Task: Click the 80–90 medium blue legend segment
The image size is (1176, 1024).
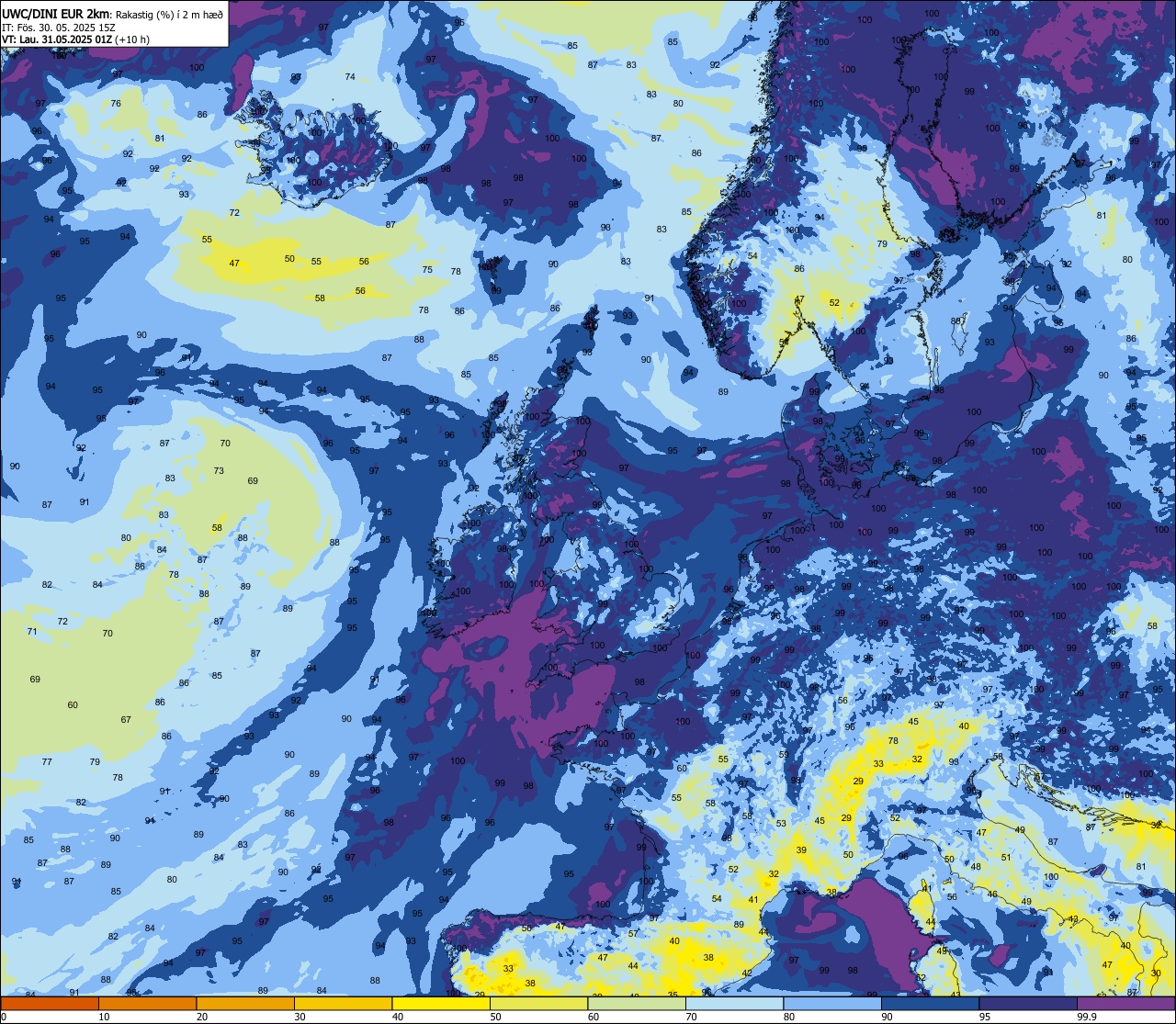Action: pos(832,1003)
